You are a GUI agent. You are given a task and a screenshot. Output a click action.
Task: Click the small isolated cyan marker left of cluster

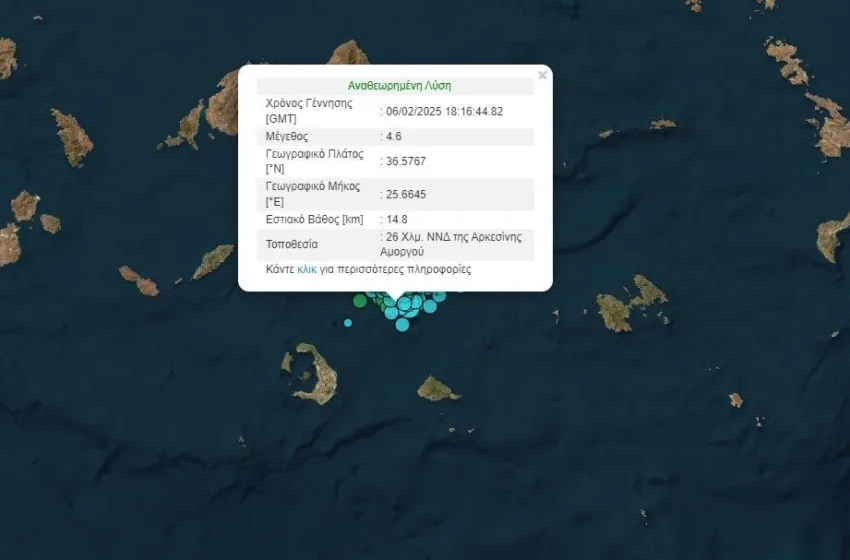pyautogui.click(x=348, y=322)
